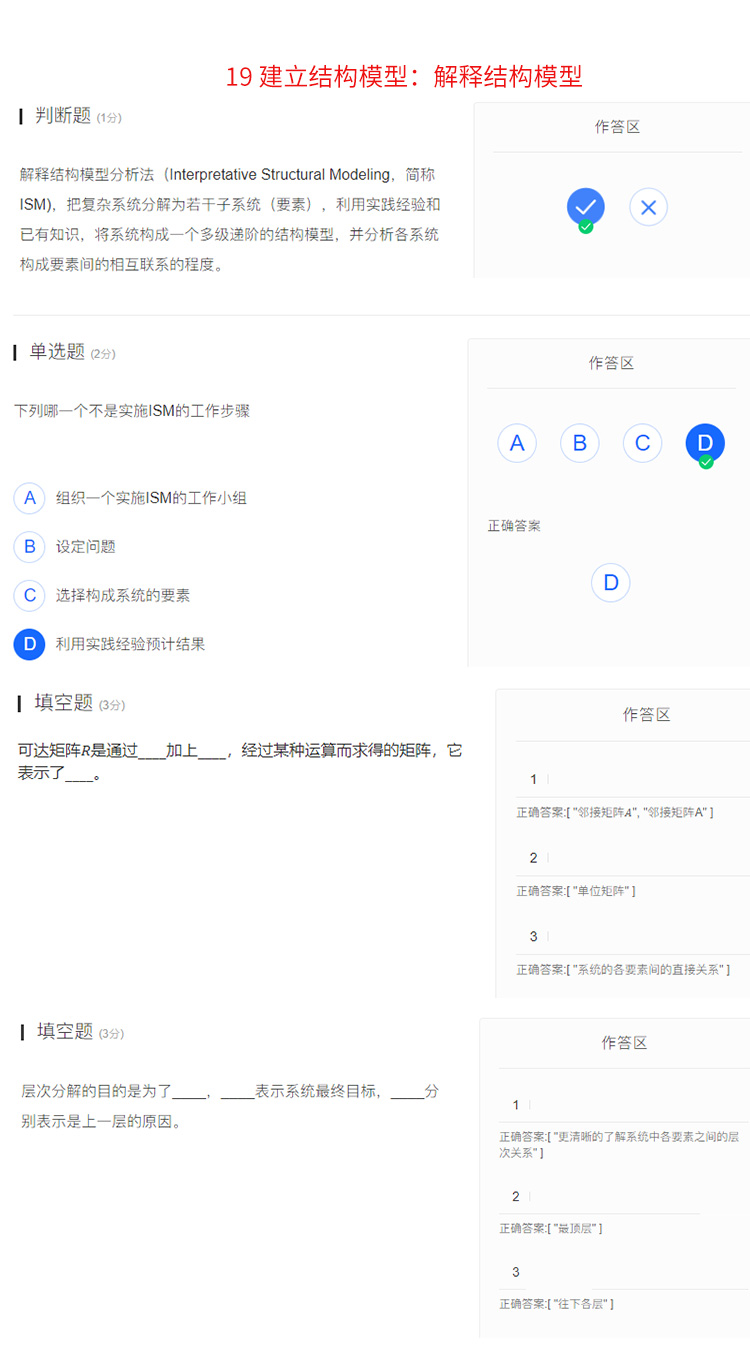Select the checkmark (true) answer button
The image size is (750, 1349).
[x=585, y=206]
